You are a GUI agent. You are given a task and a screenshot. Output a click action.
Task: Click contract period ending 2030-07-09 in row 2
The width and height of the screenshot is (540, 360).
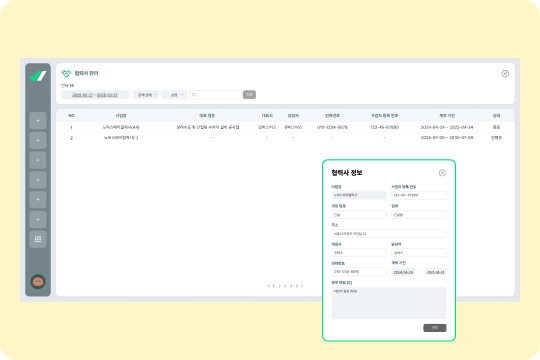tap(447, 138)
